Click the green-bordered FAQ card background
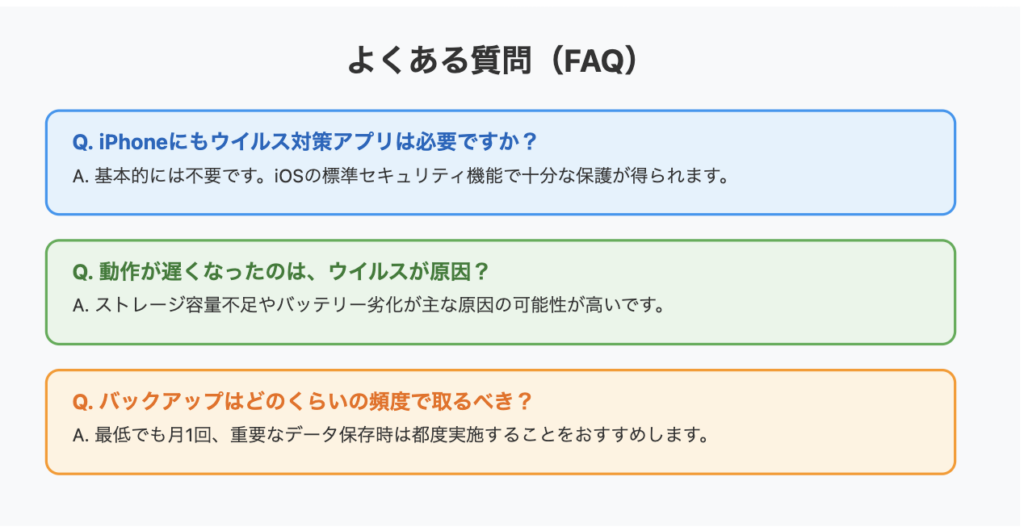Image resolution: width=1024 pixels, height=531 pixels. [x=500, y=292]
